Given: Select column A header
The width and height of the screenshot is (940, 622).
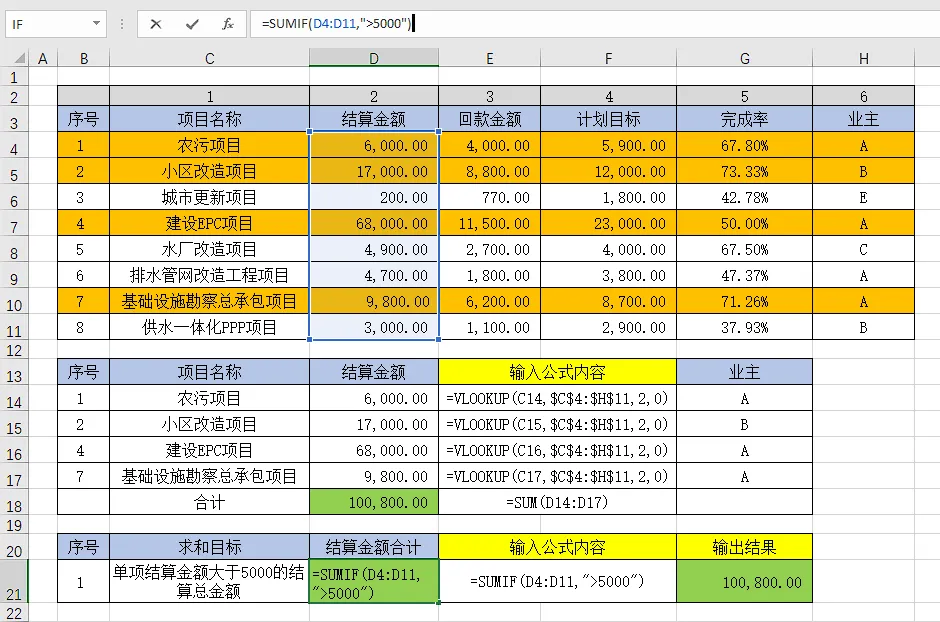Looking at the screenshot, I should tap(43, 58).
